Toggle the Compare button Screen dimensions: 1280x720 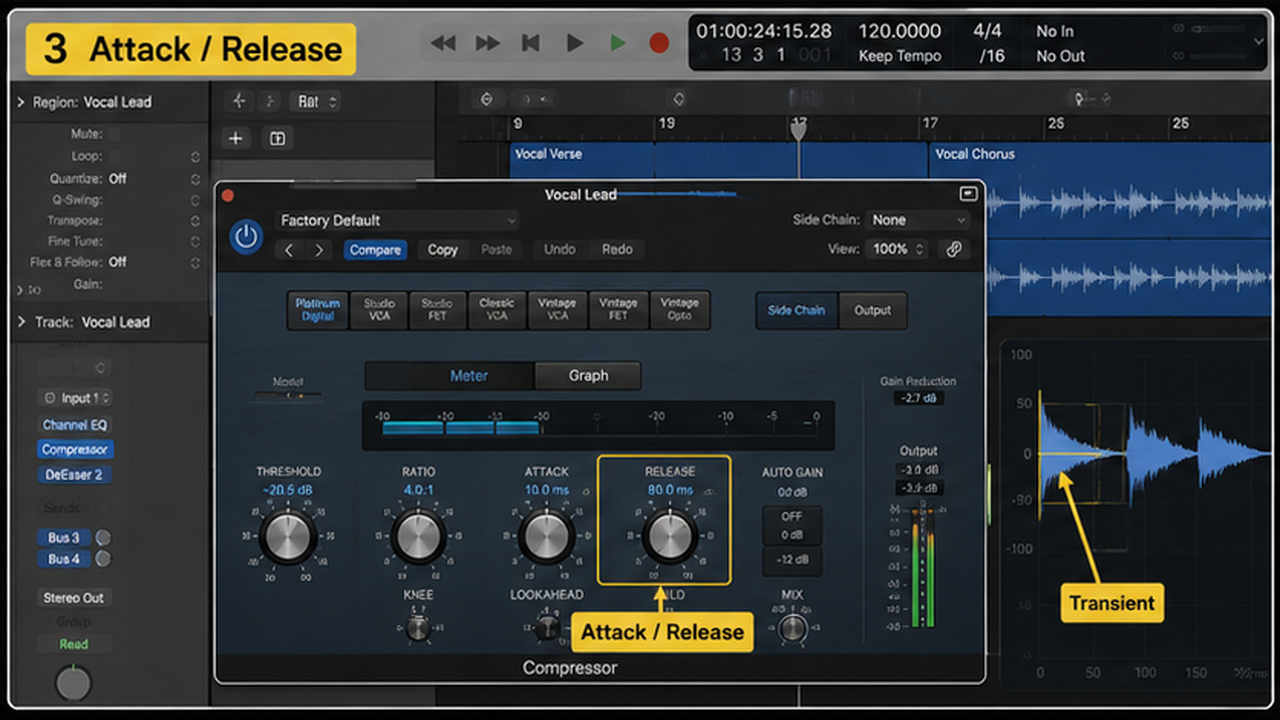point(375,250)
